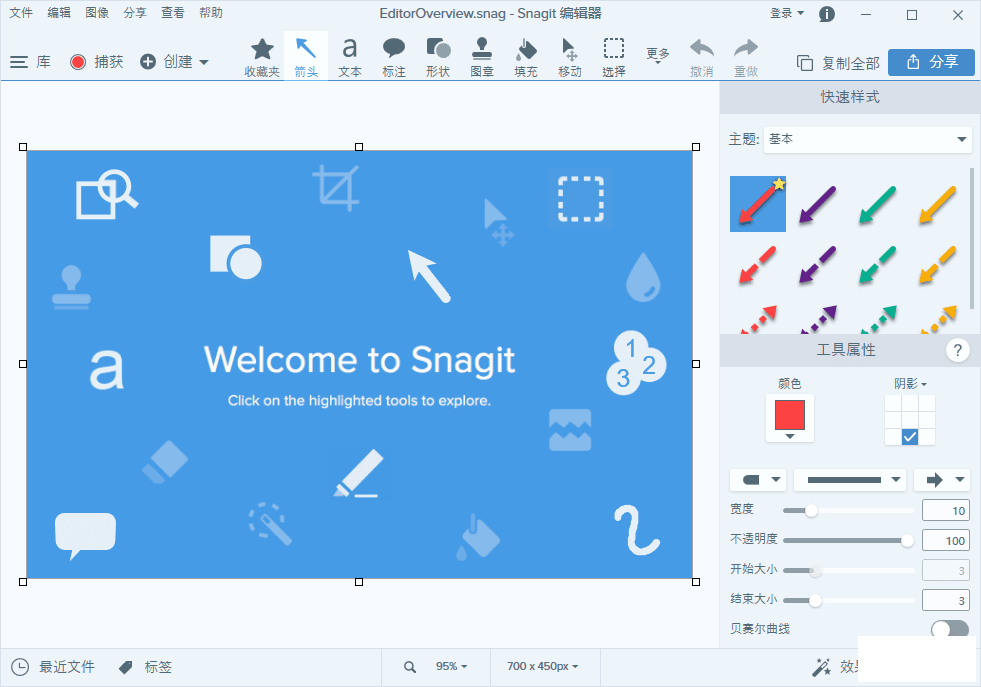Click the Opacity (不透明度) slider
Image resolution: width=981 pixels, height=687 pixels.
point(848,541)
